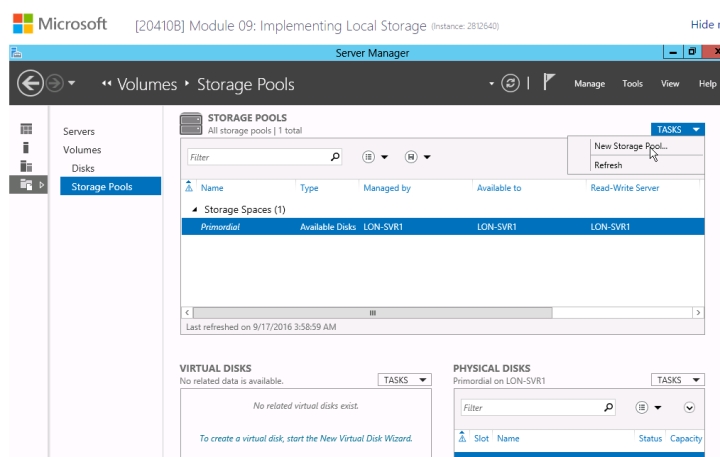This screenshot has height=457, width=720.
Task: Click the back navigation arrow
Action: pyautogui.click(x=31, y=84)
